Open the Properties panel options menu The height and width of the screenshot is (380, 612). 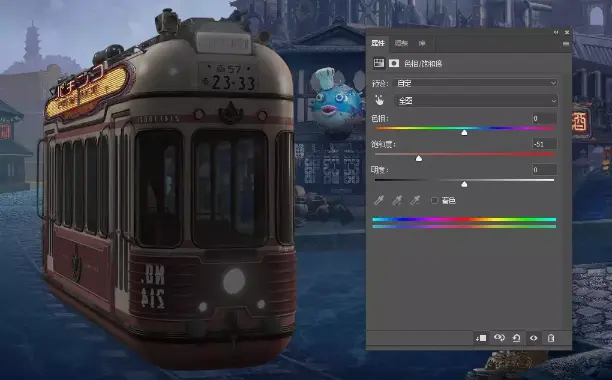(566, 44)
